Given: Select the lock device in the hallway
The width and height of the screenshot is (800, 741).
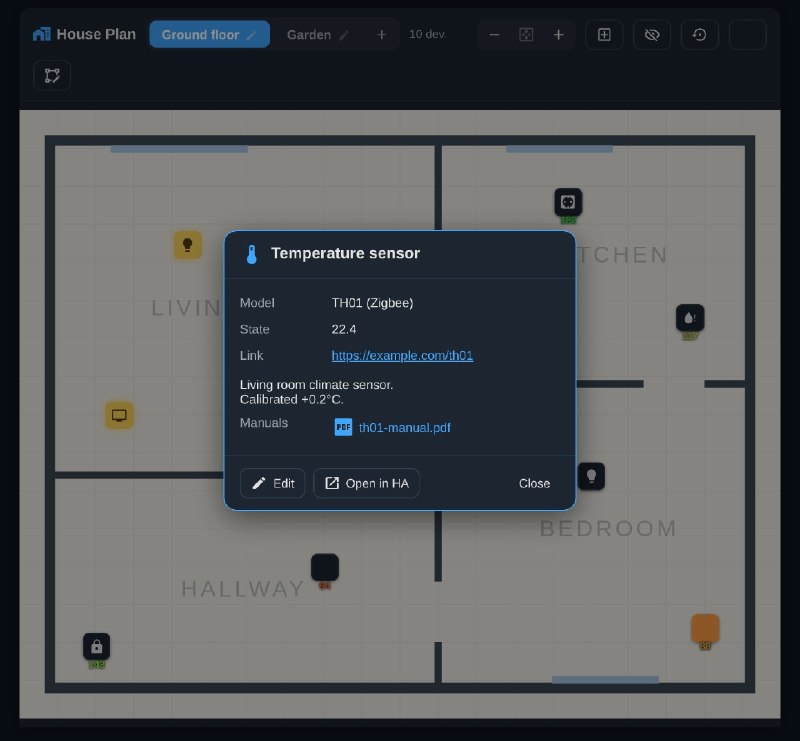Looking at the screenshot, I should pos(96,647).
